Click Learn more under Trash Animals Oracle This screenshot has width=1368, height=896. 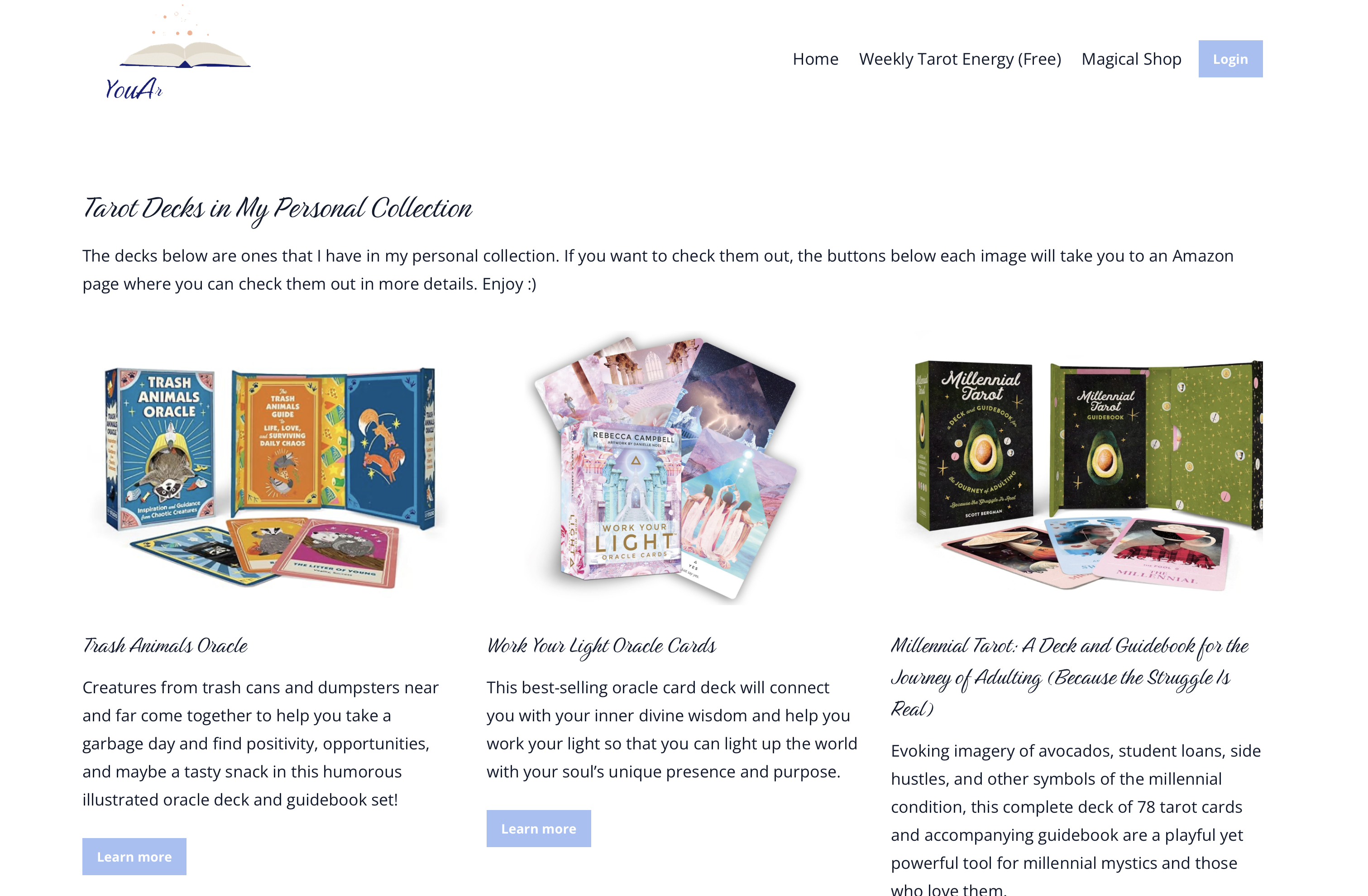(134, 856)
